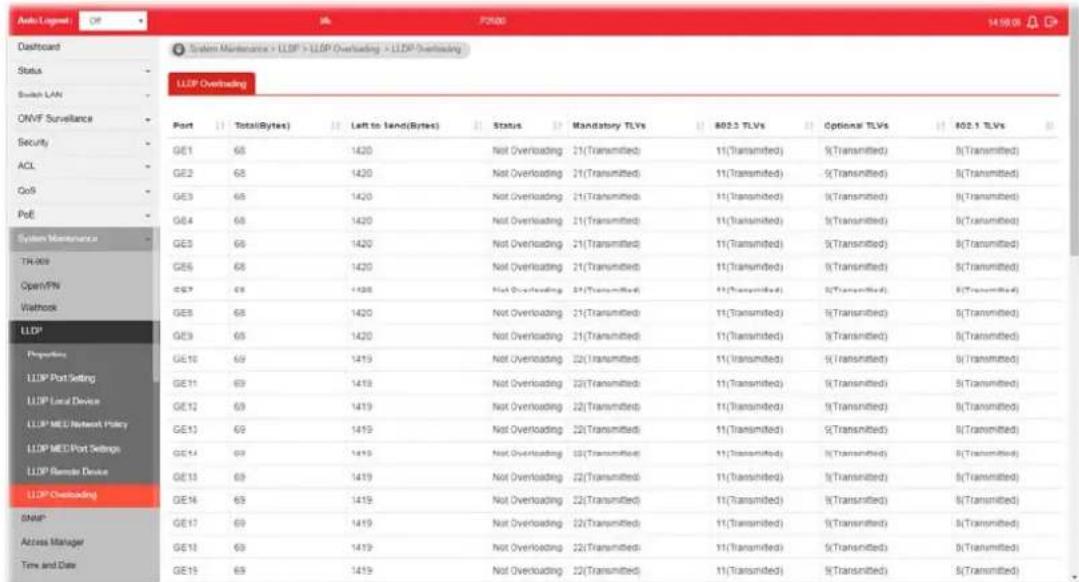Viewport: 1079px width, 582px height.
Task: Click Optional TLVs value in GE9 row
Action: (x=856, y=336)
